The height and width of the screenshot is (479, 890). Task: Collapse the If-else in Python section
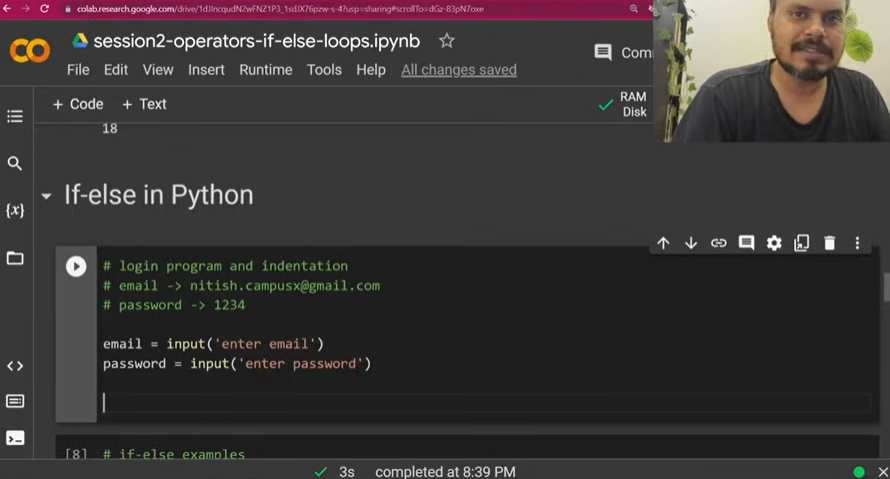47,196
